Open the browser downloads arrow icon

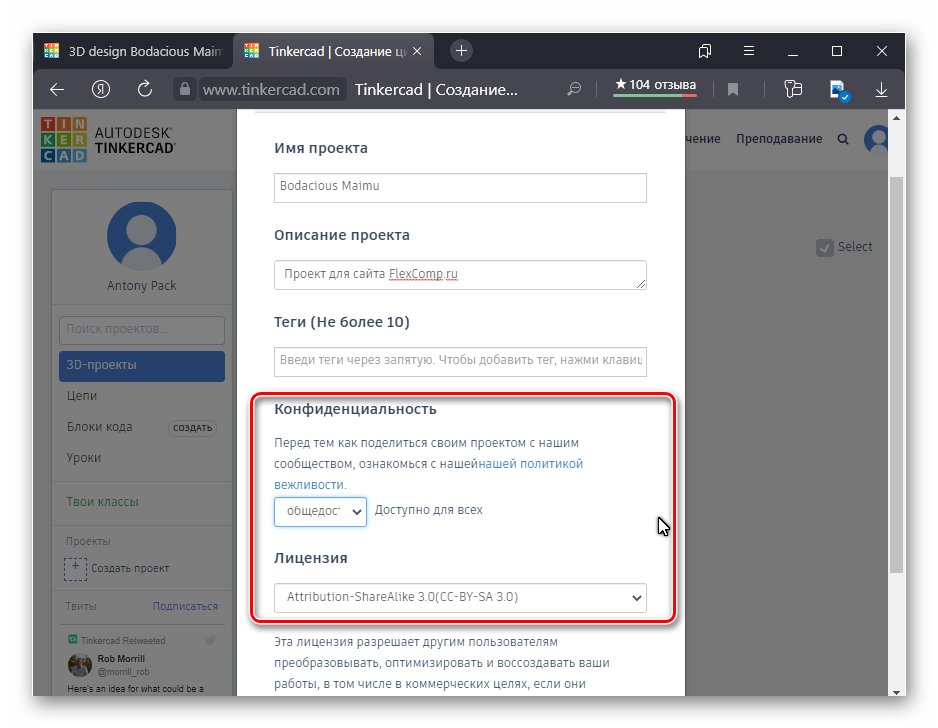click(881, 89)
